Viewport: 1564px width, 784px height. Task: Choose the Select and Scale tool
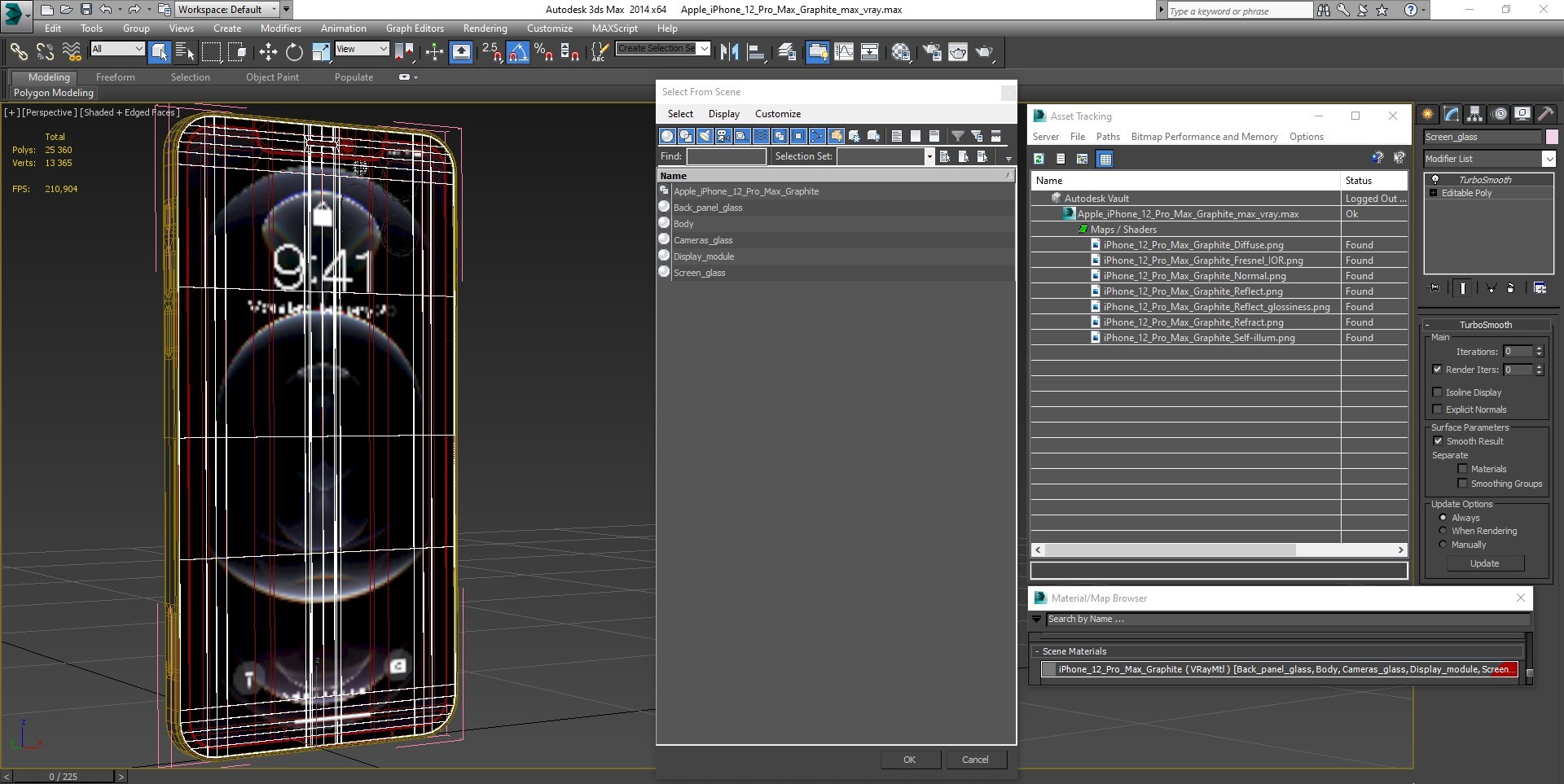coord(321,52)
